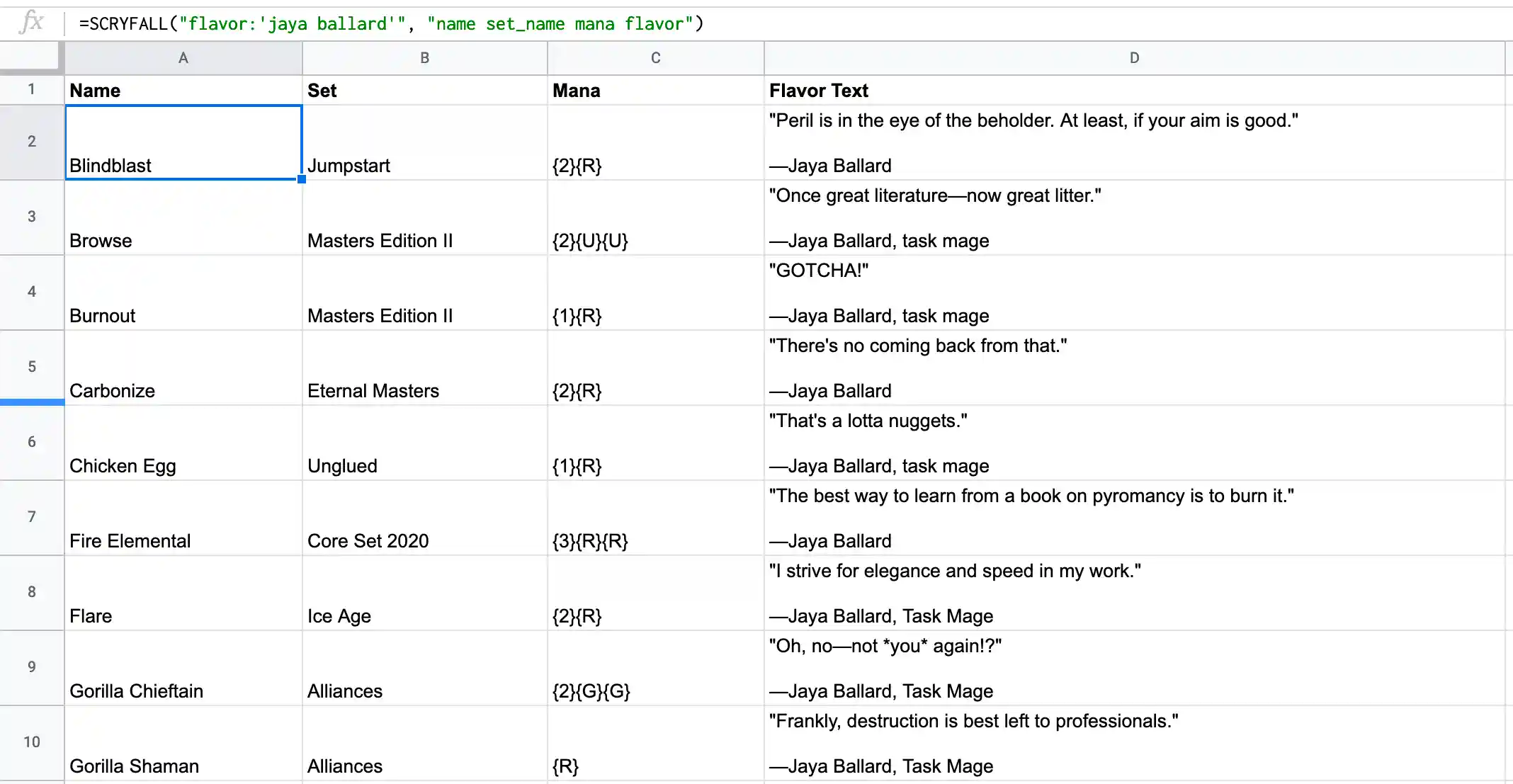This screenshot has width=1513, height=784.
Task: Click the {3}{R}{R} mana cell
Action: (655, 518)
